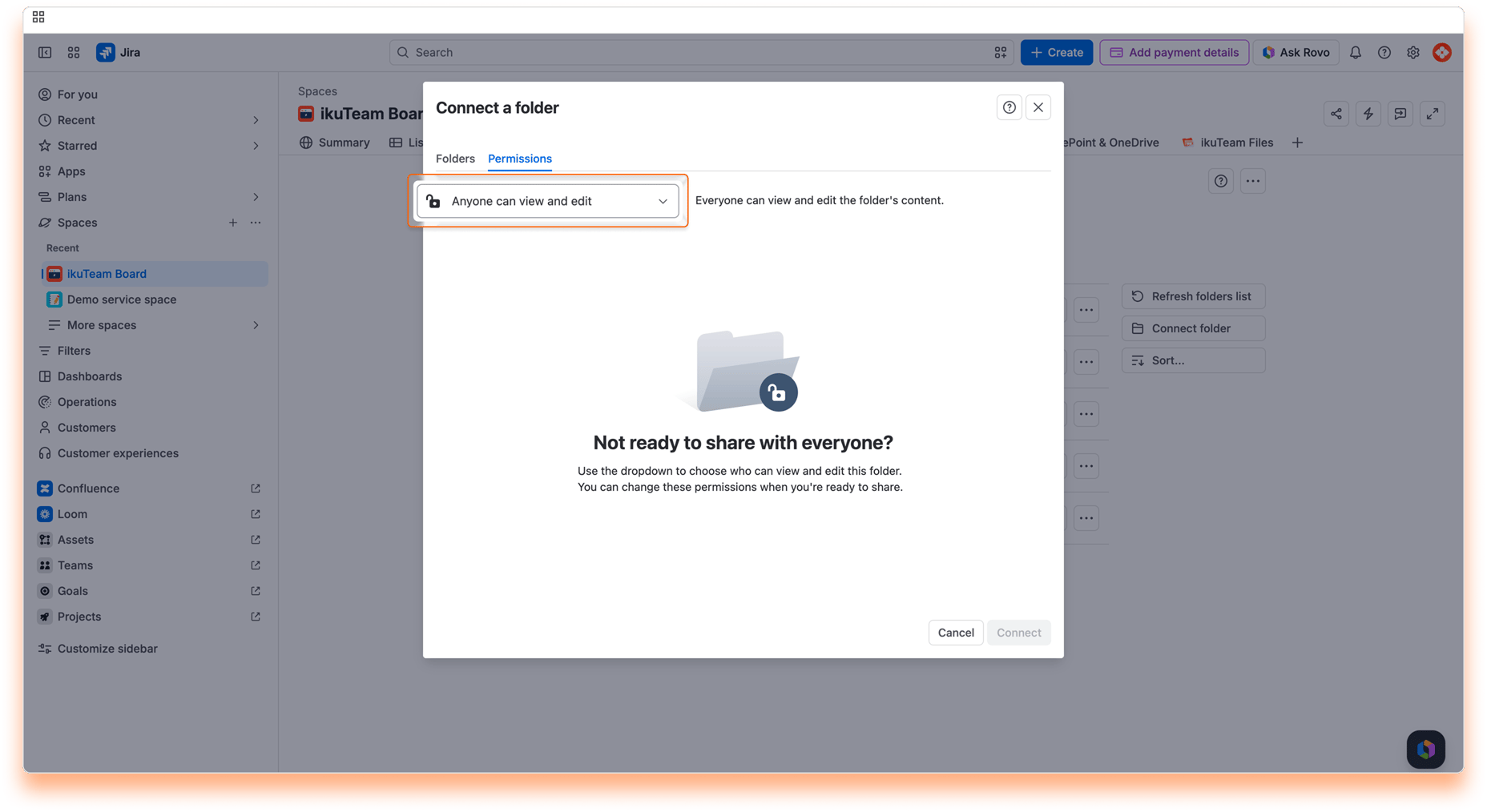The width and height of the screenshot is (1487, 812).
Task: Open Confluence external link icon
Action: pos(256,488)
